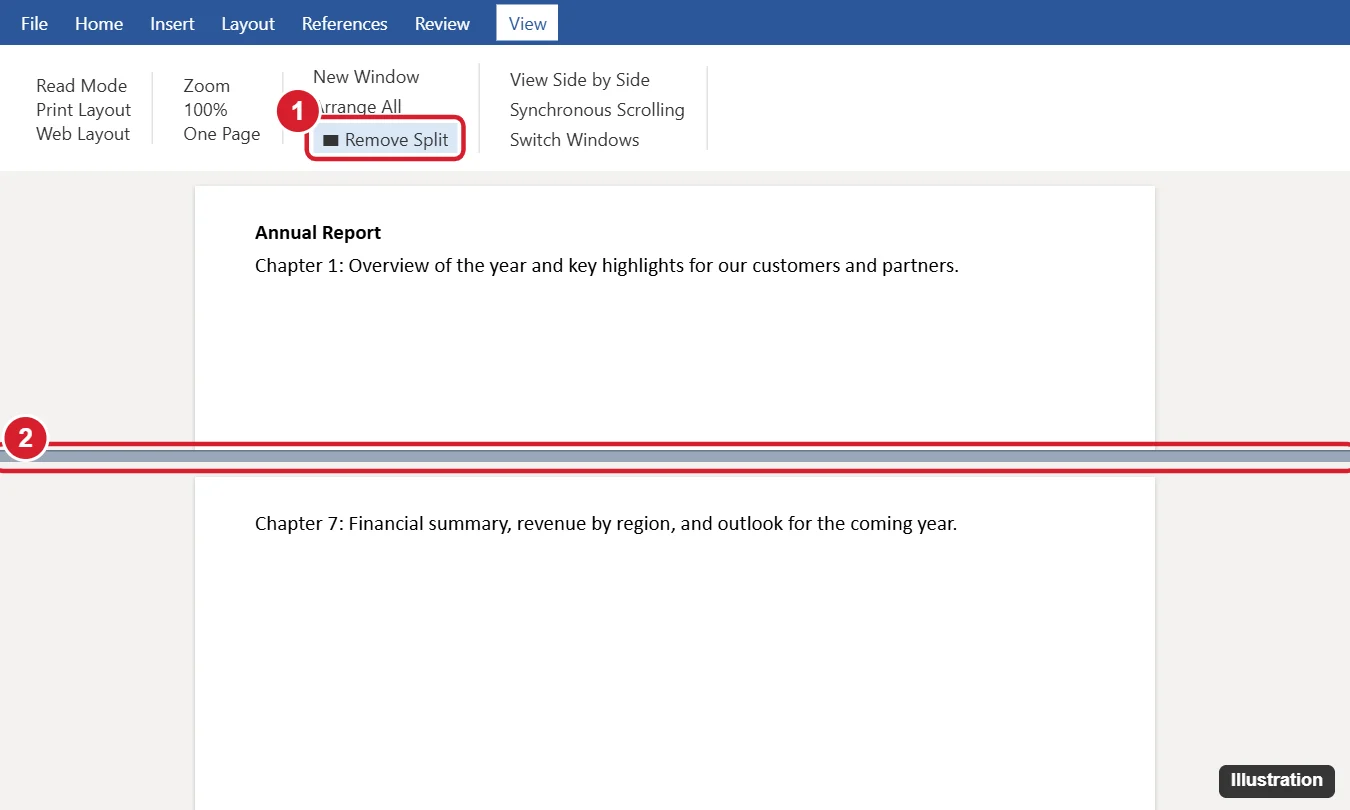Click the Chapter 7 financial summary line
1350x810 pixels.
click(606, 524)
